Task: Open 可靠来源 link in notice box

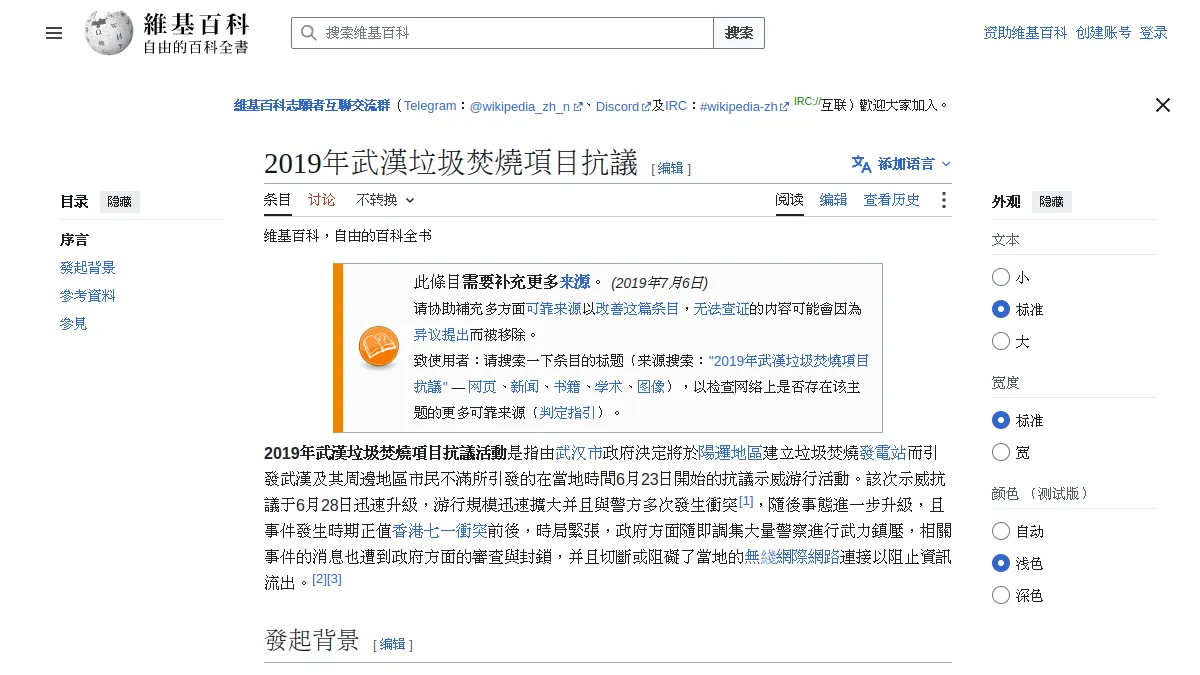Action: (x=554, y=309)
